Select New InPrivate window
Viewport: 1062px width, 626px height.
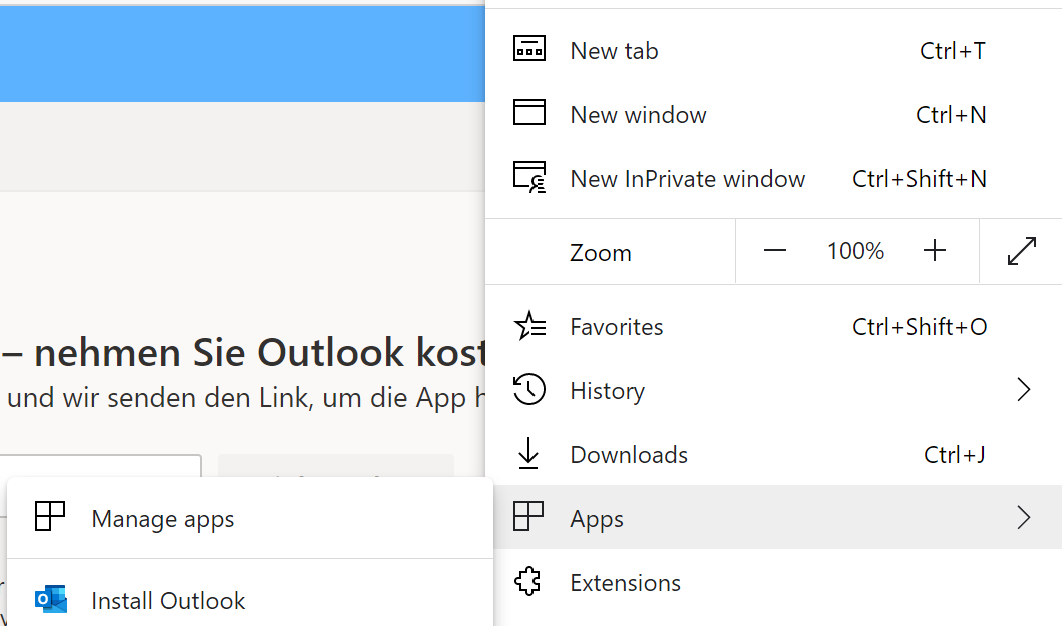773,178
